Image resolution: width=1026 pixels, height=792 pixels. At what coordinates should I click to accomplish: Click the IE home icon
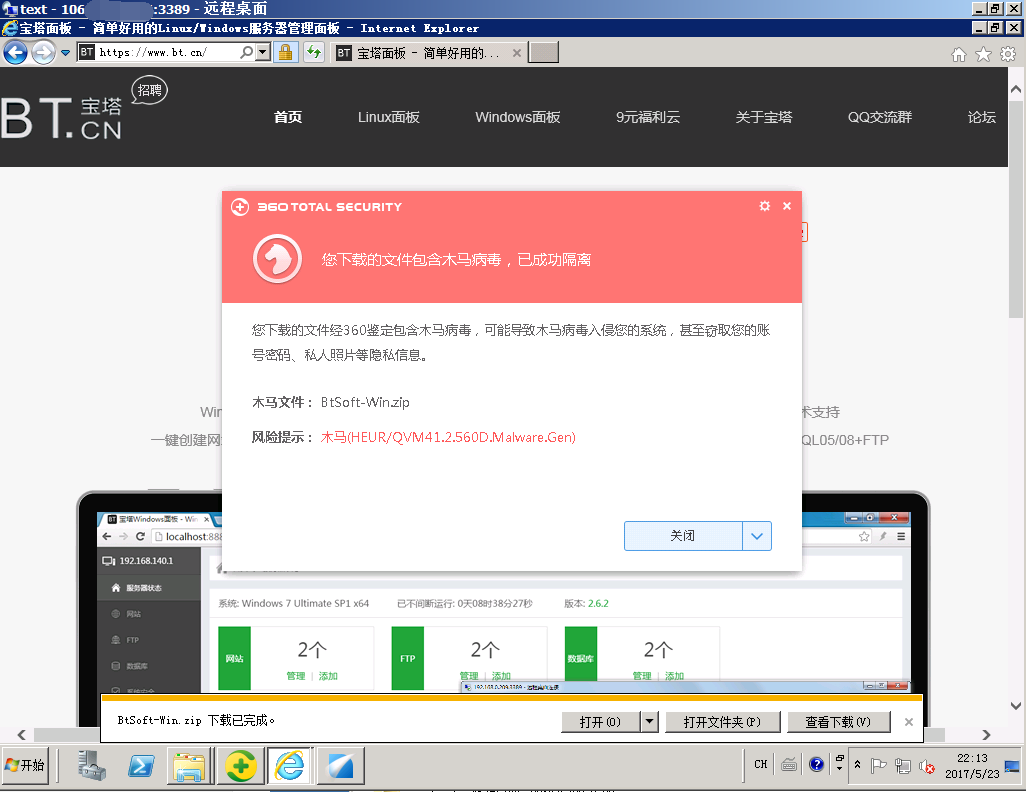[959, 54]
